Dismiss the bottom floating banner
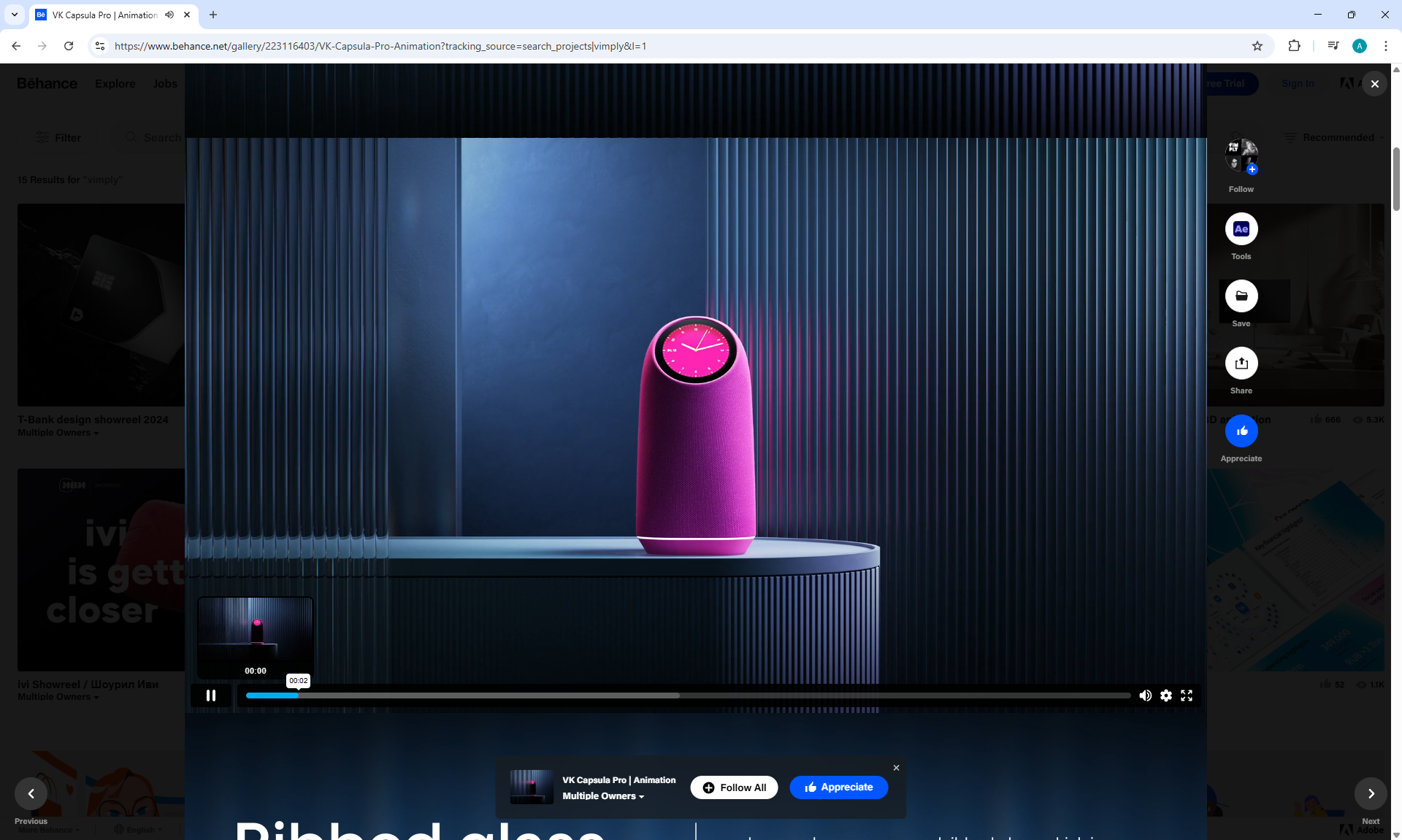Image resolution: width=1402 pixels, height=840 pixels. point(896,768)
